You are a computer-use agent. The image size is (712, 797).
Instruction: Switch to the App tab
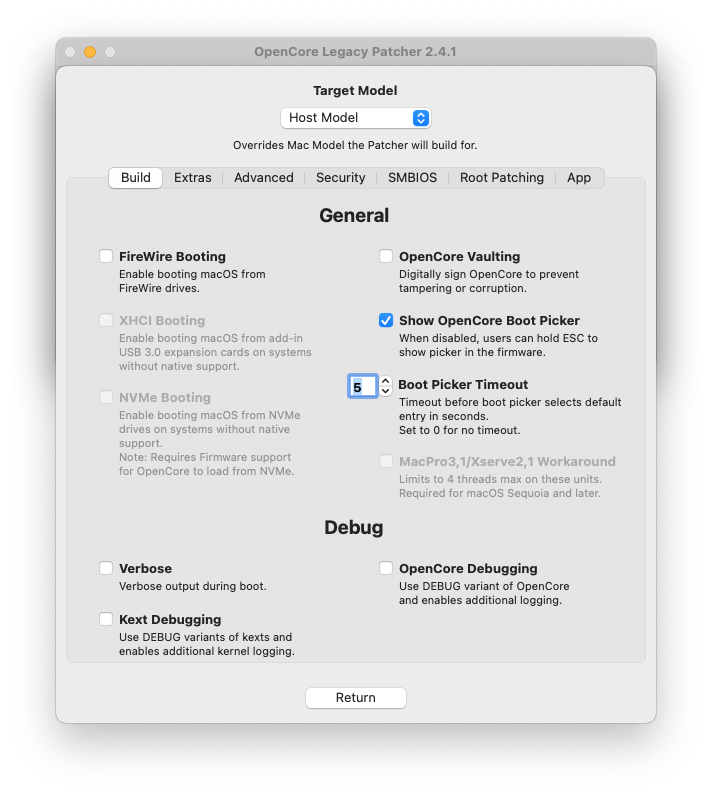click(x=579, y=178)
